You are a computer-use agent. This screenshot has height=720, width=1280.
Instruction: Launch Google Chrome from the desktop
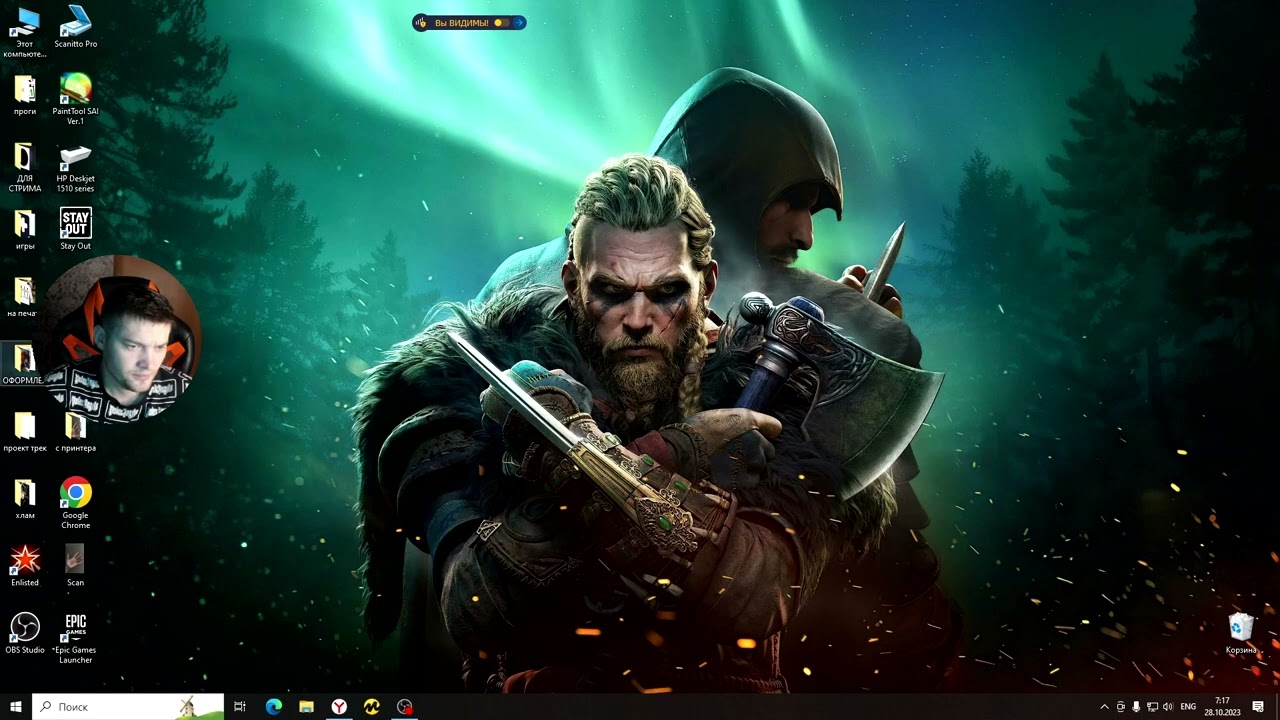click(76, 503)
